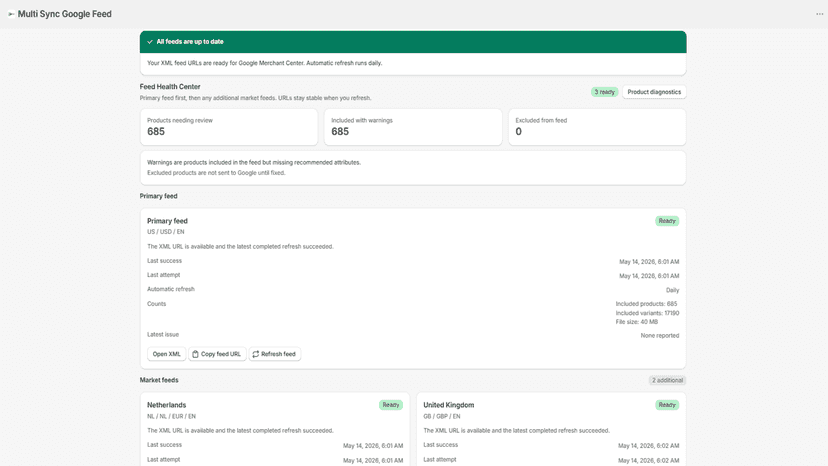
Task: Click the Primary feed card title
Action: pos(167,221)
